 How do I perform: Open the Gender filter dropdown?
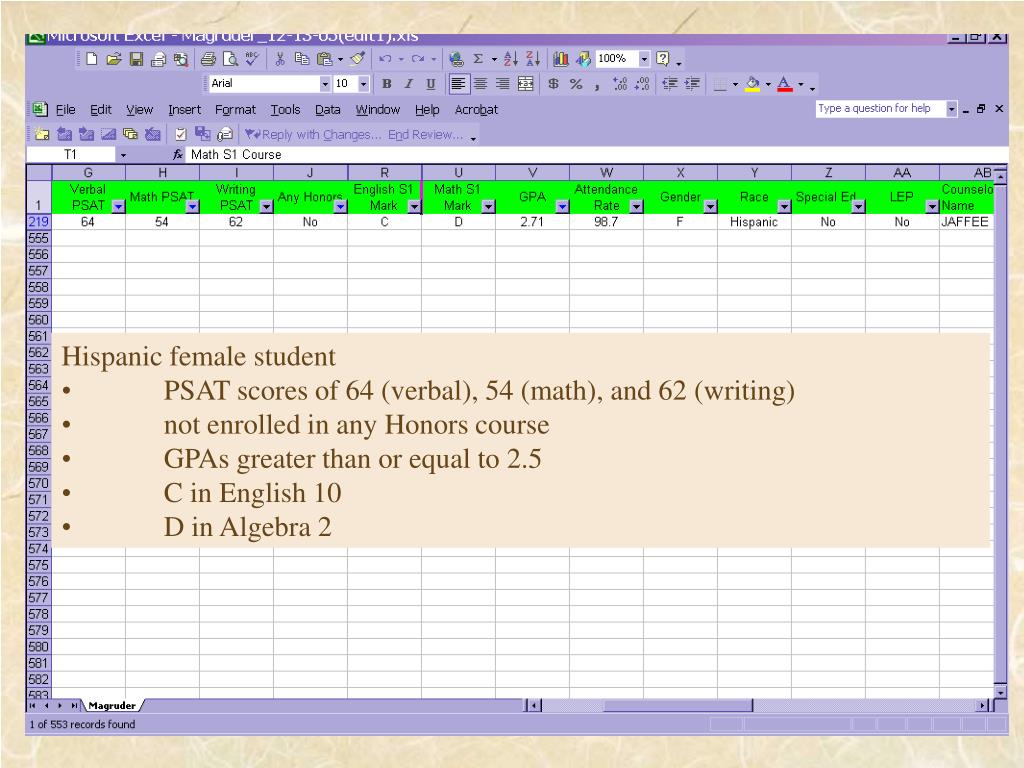[x=711, y=206]
